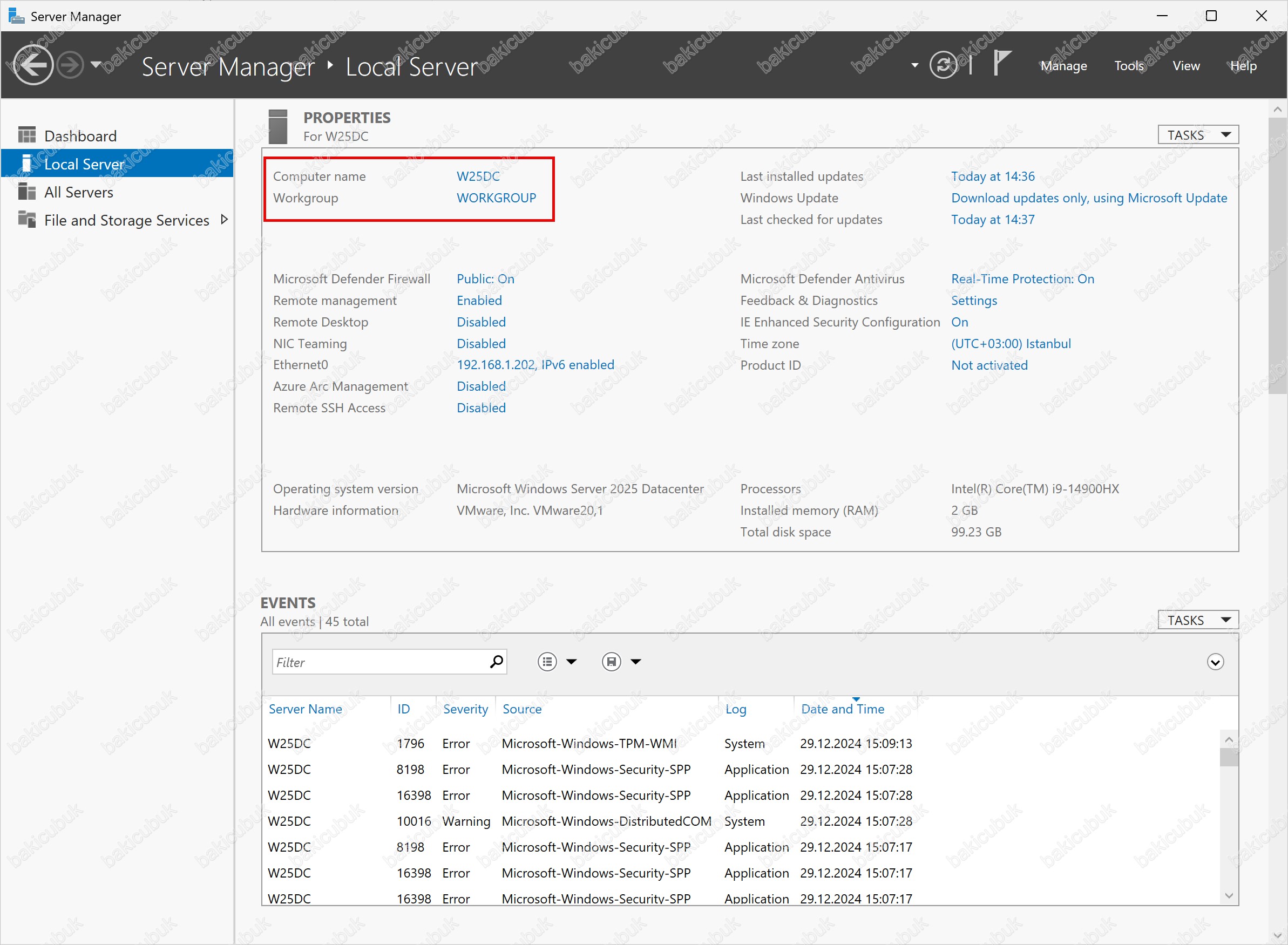Change time zone (UTC+03:00) Istanbul

point(1011,344)
